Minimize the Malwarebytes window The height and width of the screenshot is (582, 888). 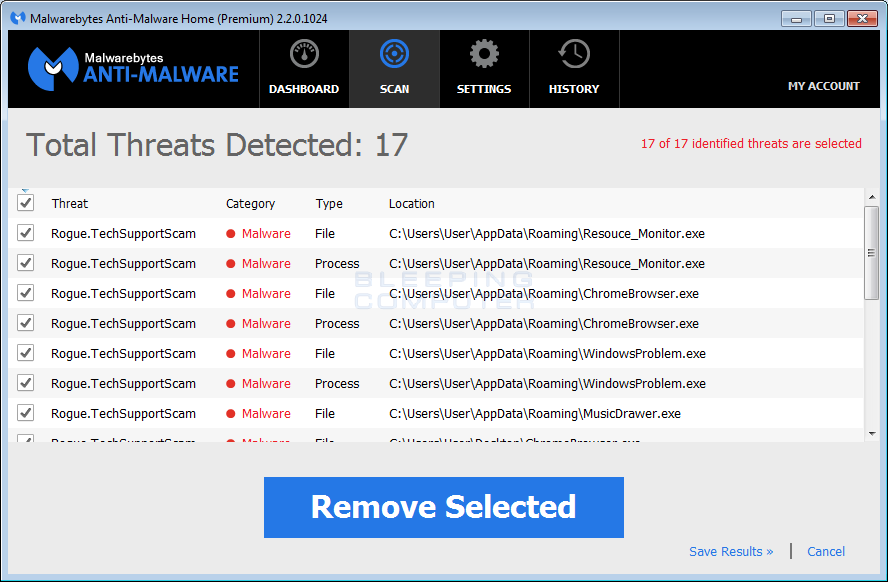(796, 19)
